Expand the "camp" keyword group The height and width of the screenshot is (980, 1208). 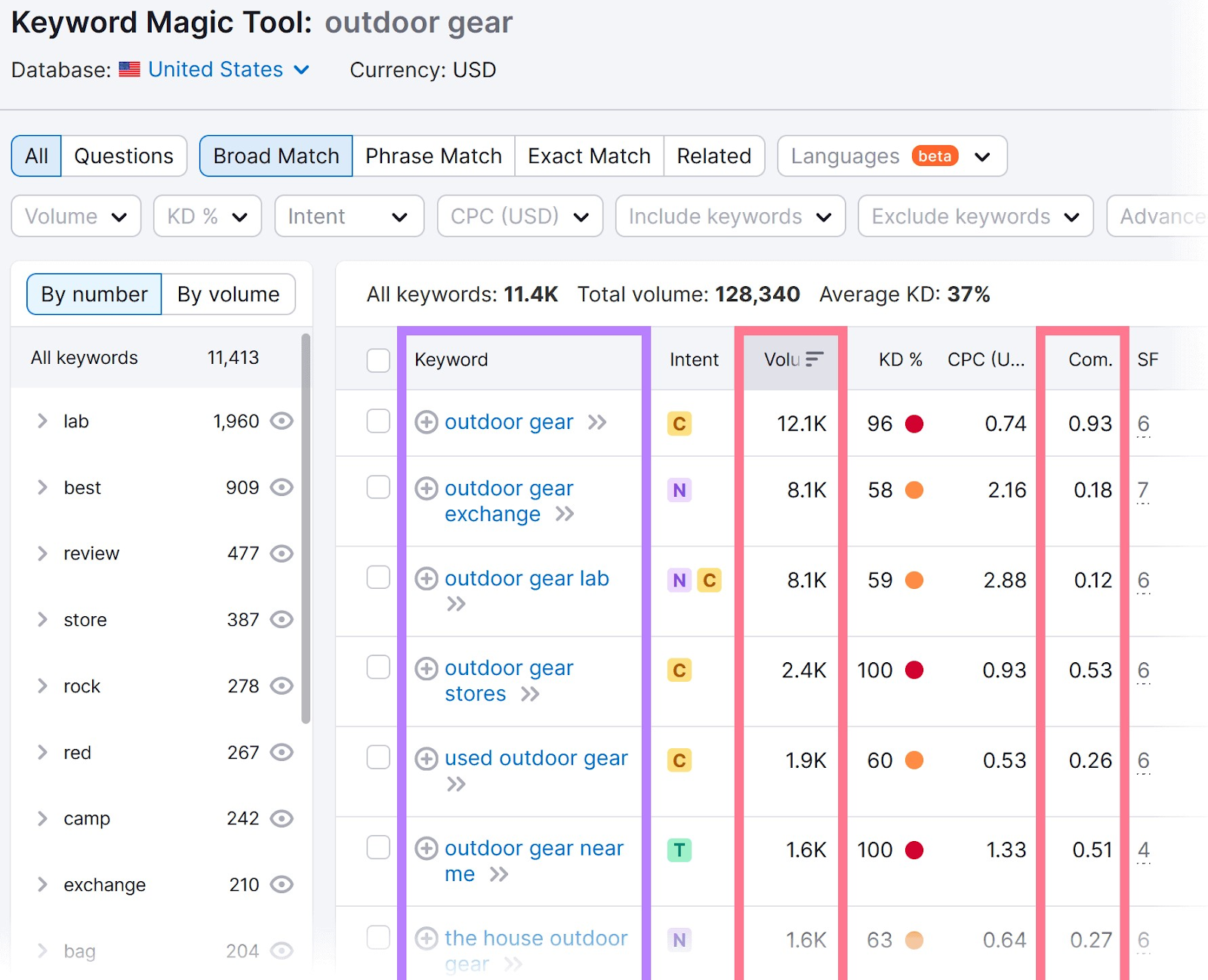point(42,818)
